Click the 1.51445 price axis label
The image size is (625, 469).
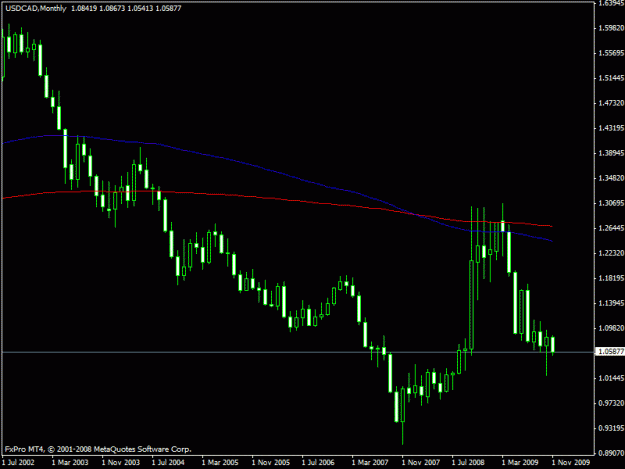tap(611, 78)
